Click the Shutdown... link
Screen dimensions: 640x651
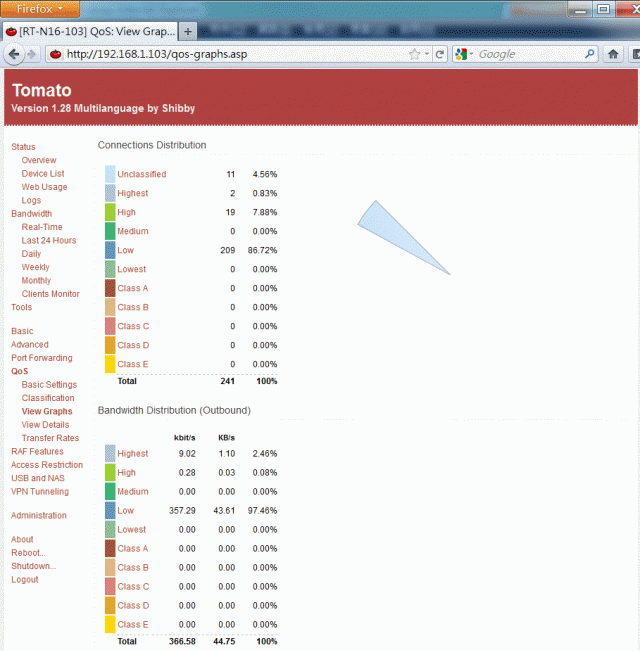point(34,566)
